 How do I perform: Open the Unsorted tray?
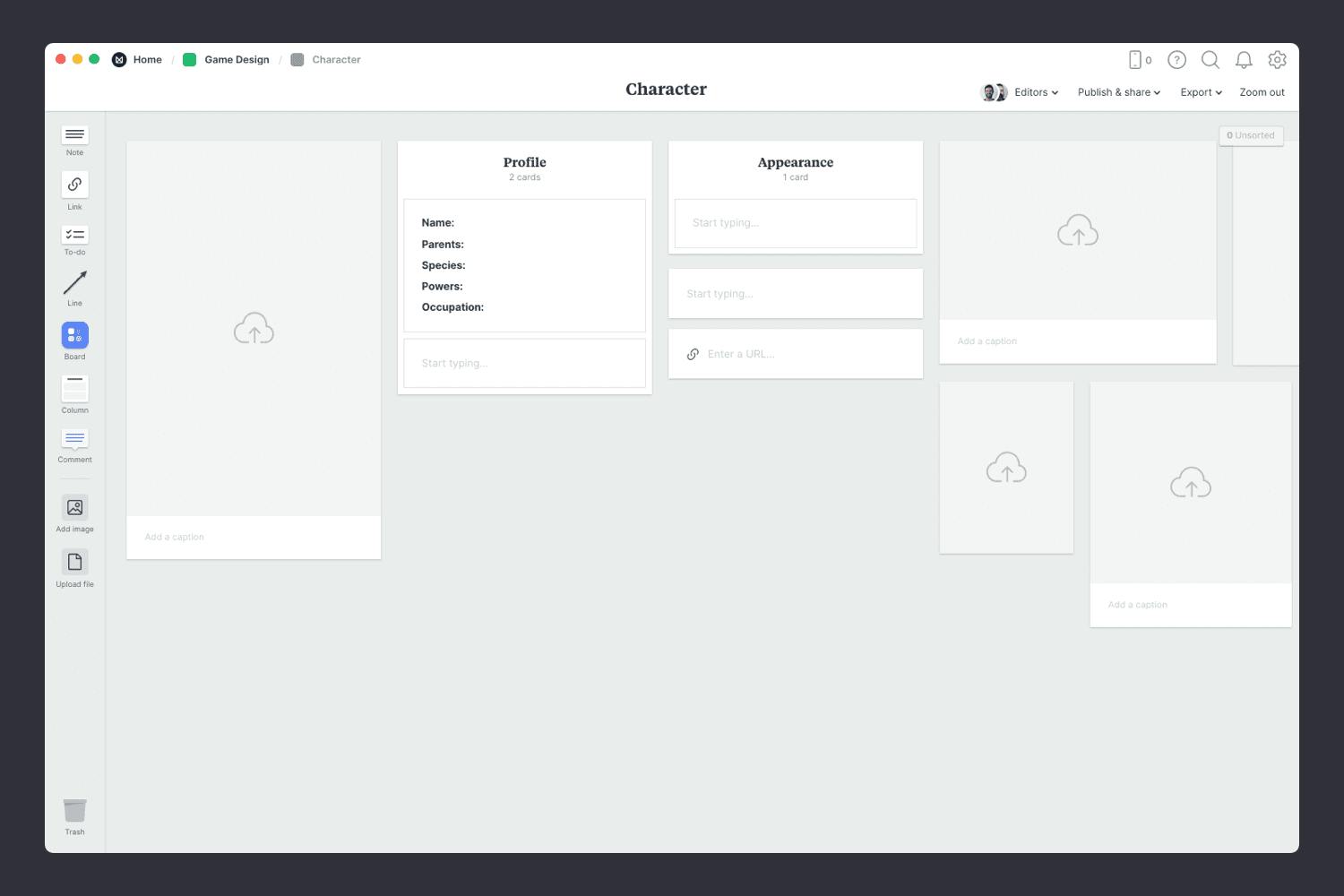[x=1251, y=134]
